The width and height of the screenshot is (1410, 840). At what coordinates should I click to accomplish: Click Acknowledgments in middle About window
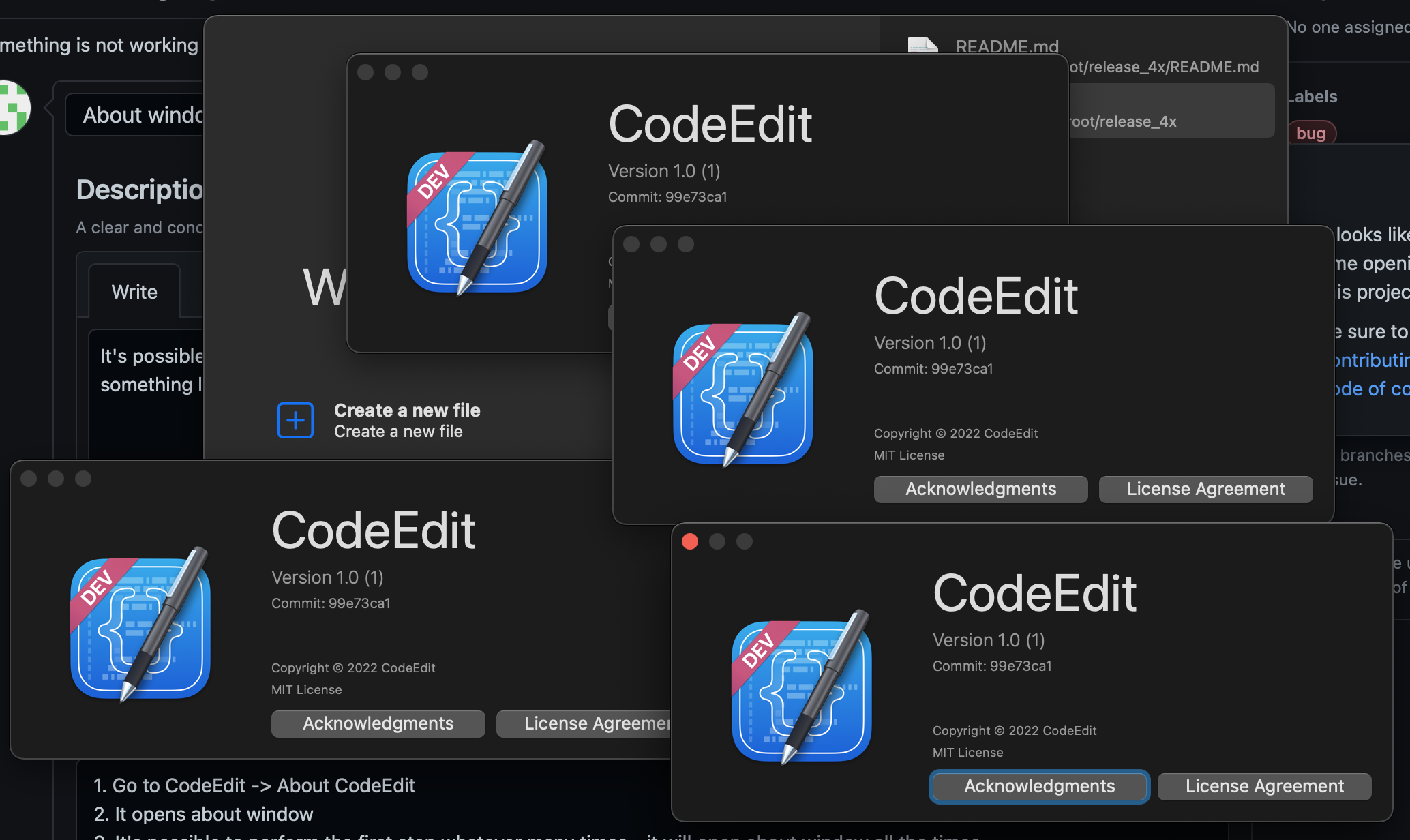980,489
